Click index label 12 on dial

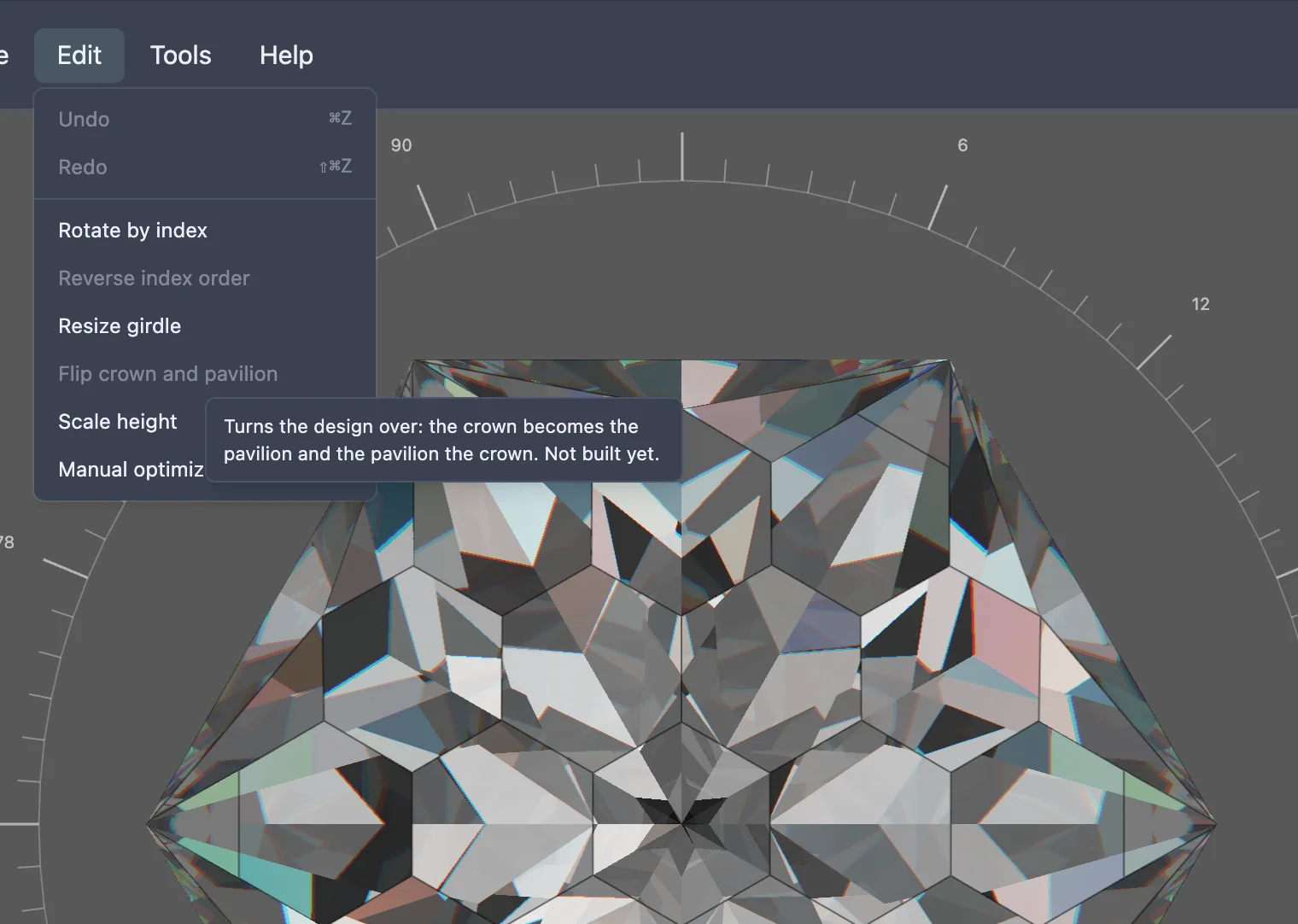click(1201, 304)
